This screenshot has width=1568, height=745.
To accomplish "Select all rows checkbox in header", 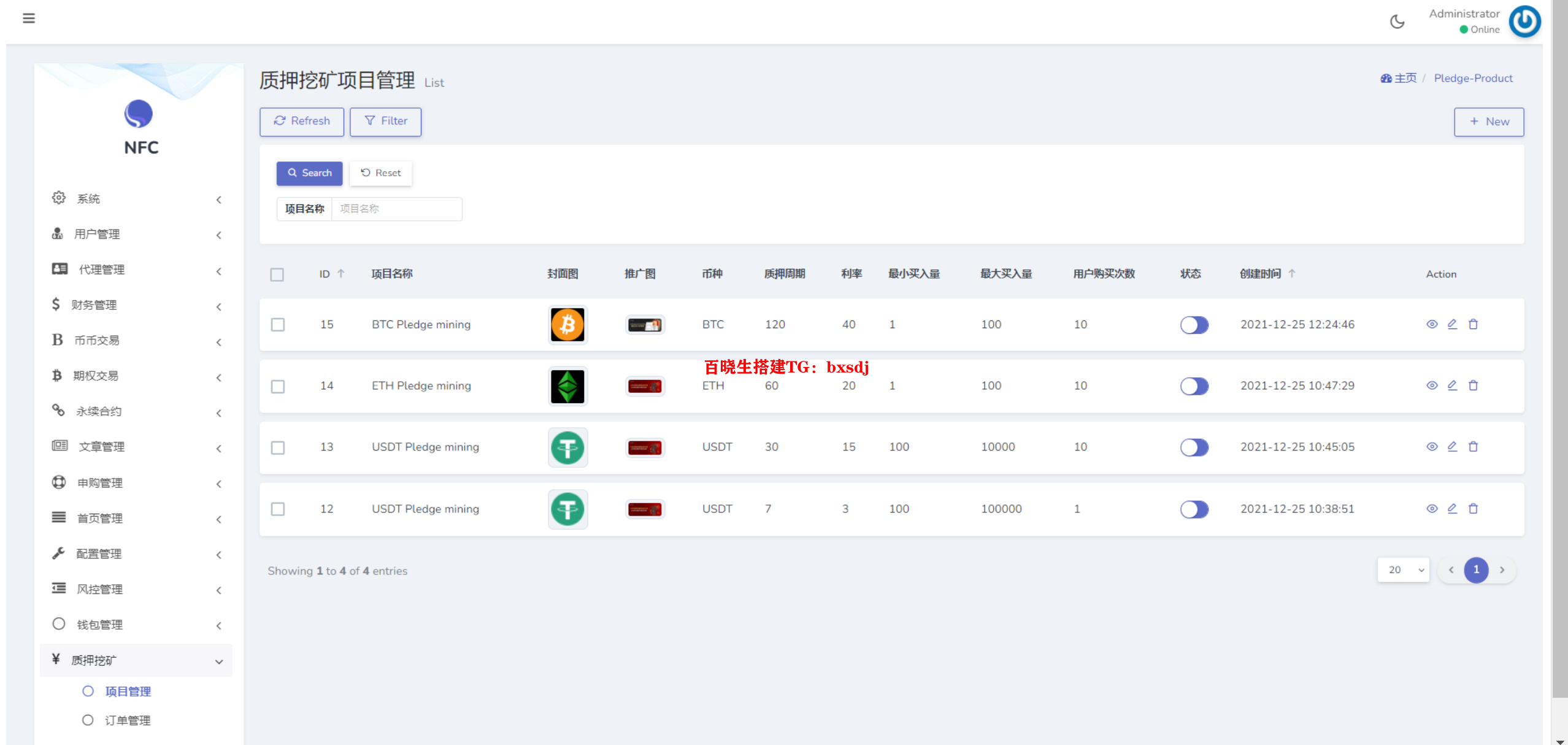I will 277,274.
